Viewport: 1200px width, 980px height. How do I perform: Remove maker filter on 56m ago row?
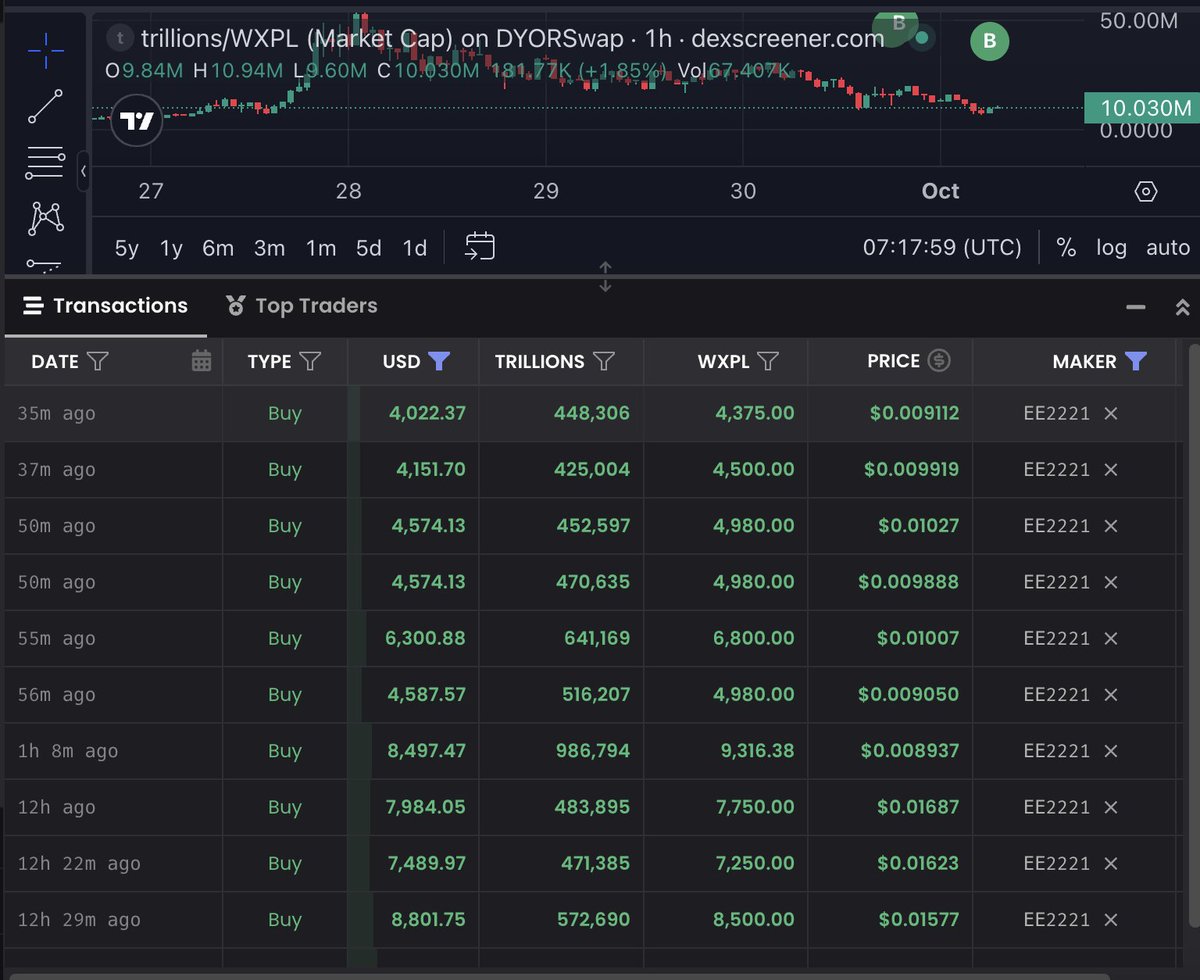coord(1110,694)
